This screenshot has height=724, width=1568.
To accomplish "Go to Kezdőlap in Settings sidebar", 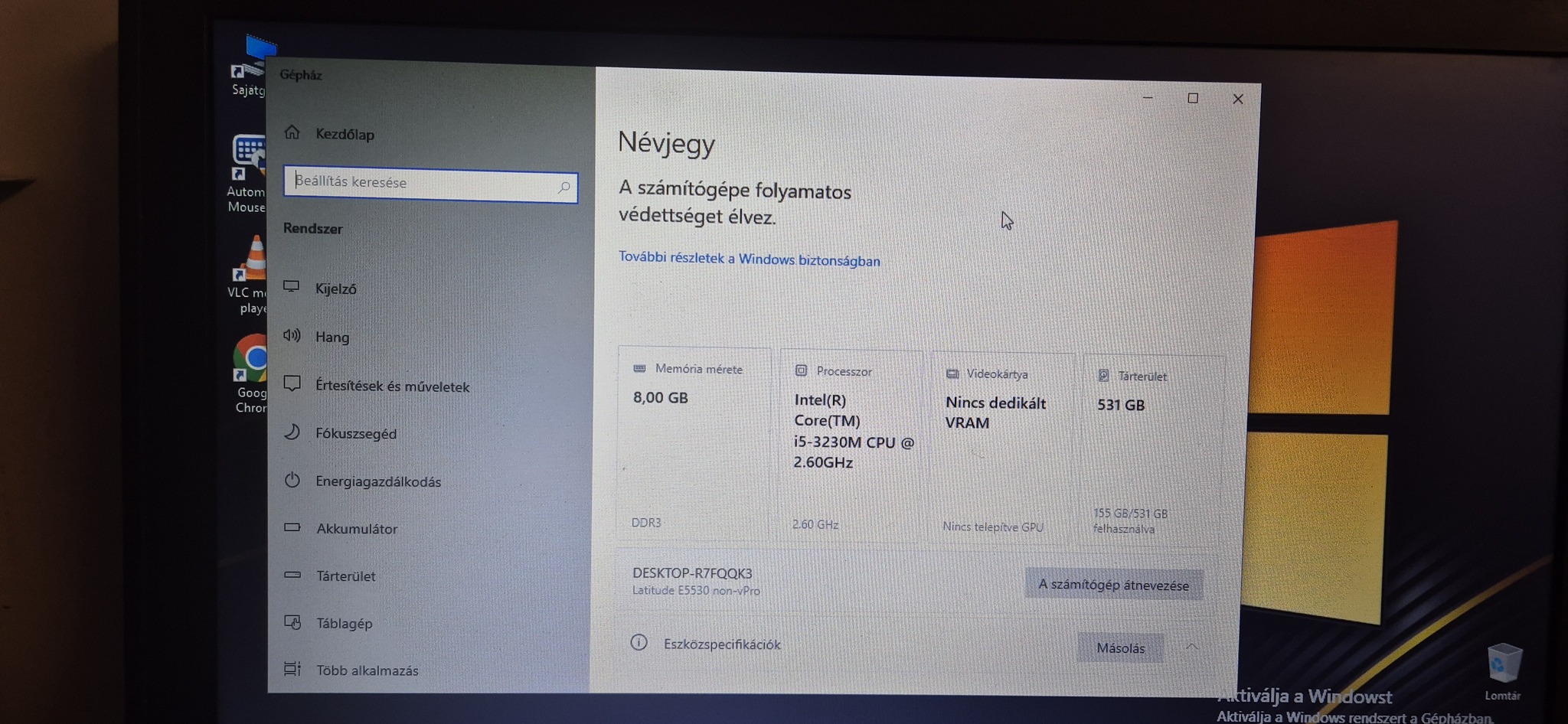I will [x=329, y=134].
